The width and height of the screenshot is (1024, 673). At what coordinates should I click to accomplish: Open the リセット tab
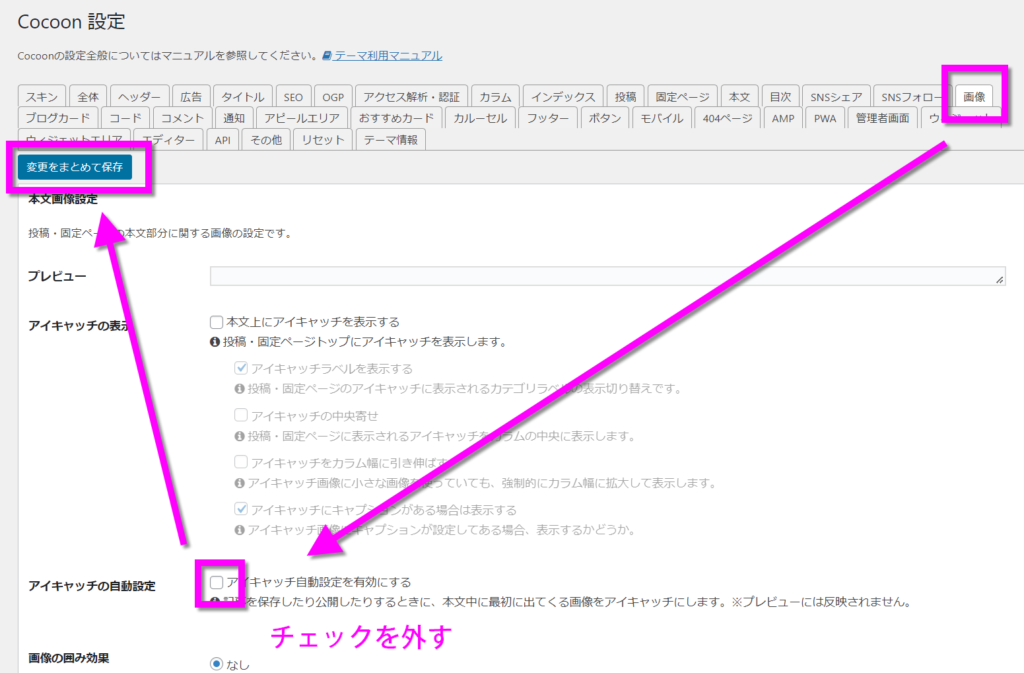tap(322, 140)
